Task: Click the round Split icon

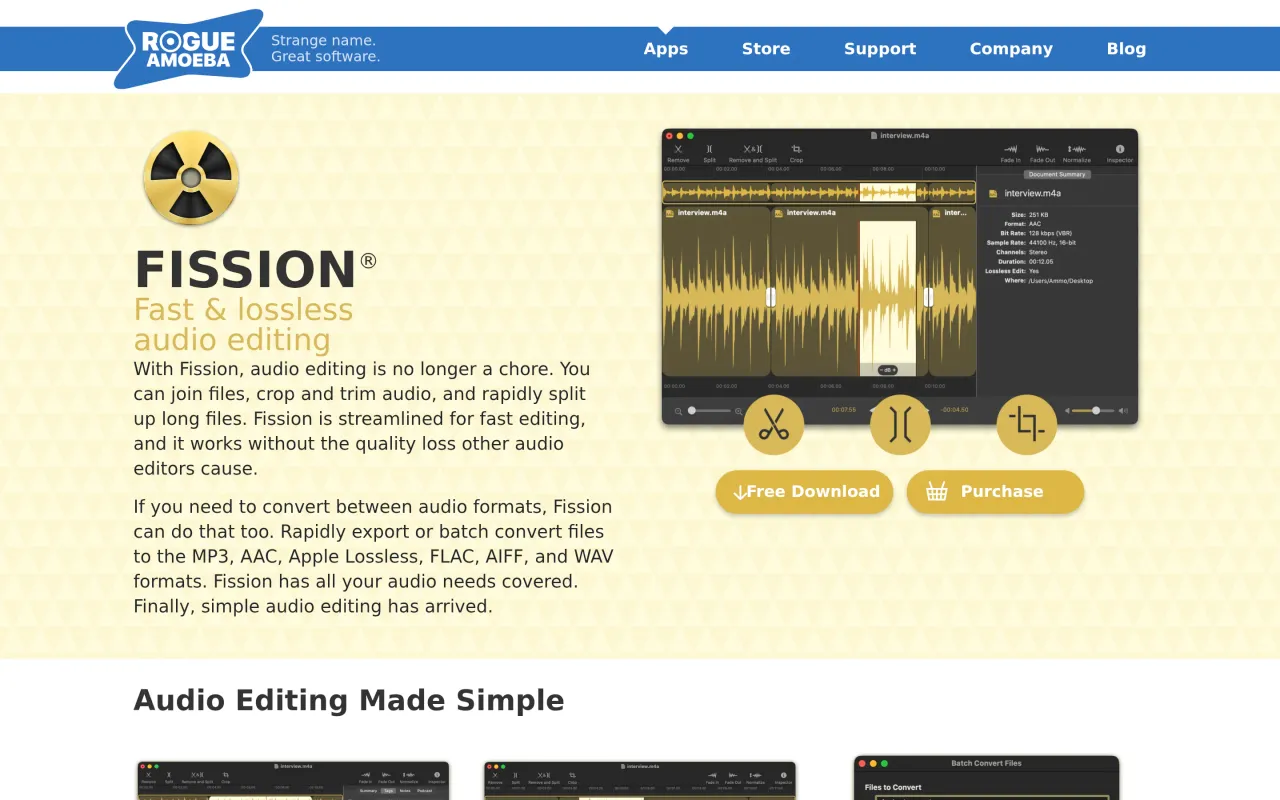Action: (900, 425)
